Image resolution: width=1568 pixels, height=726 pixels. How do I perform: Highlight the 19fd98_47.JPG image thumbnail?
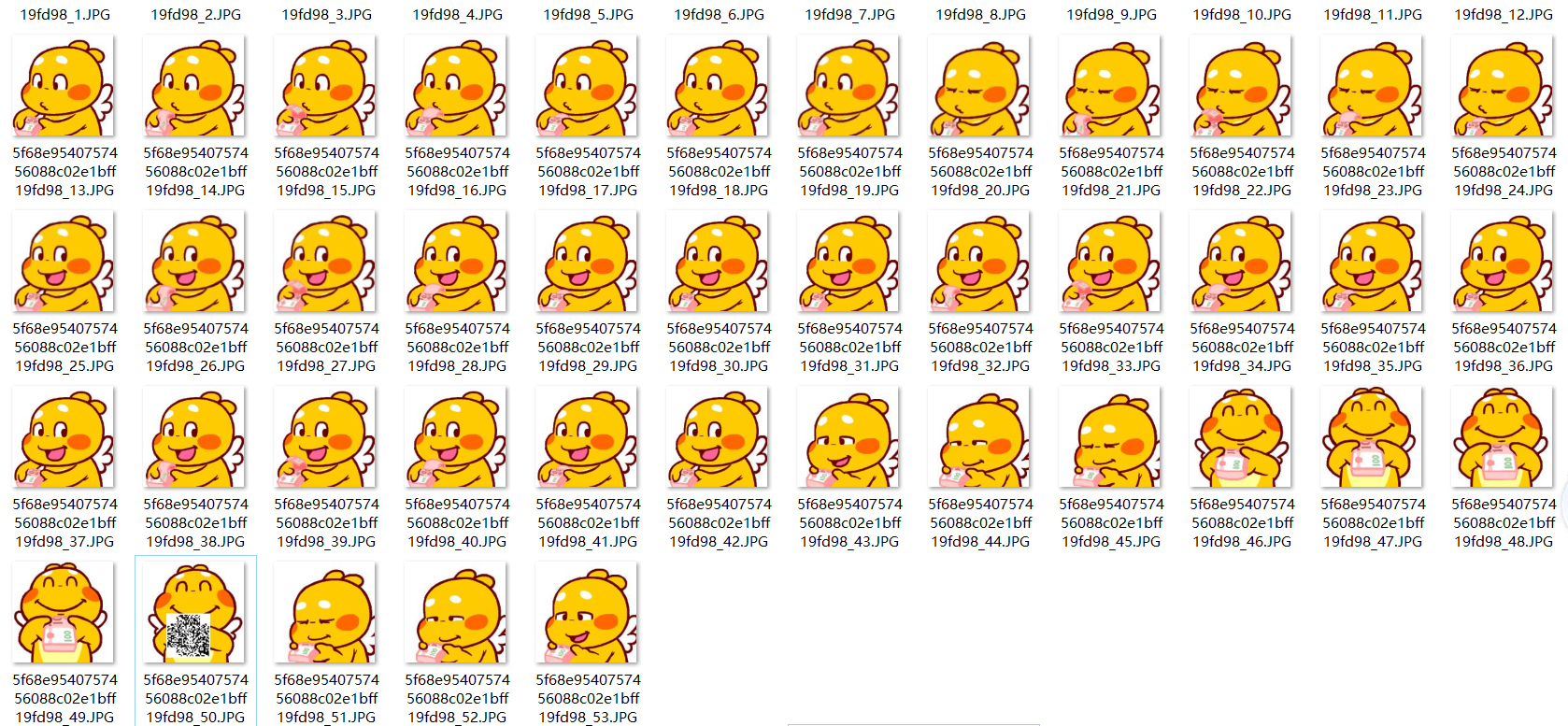pos(1372,437)
